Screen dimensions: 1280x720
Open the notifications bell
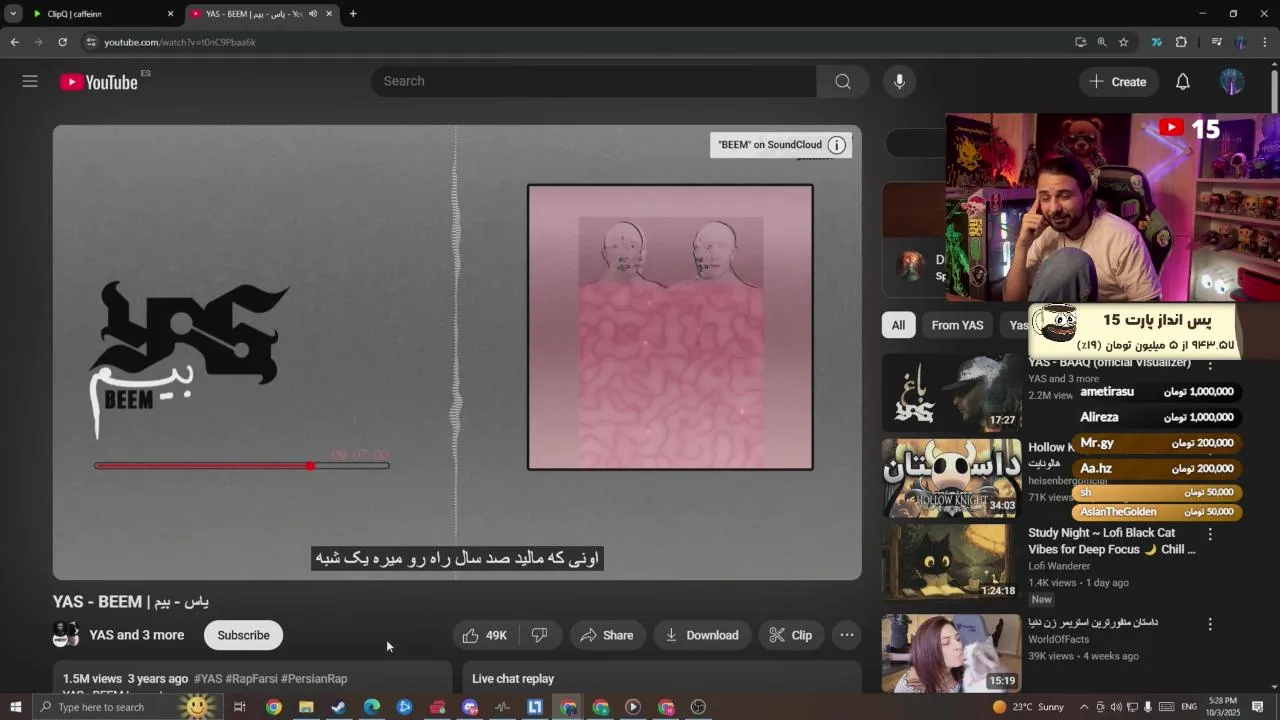point(1183,82)
